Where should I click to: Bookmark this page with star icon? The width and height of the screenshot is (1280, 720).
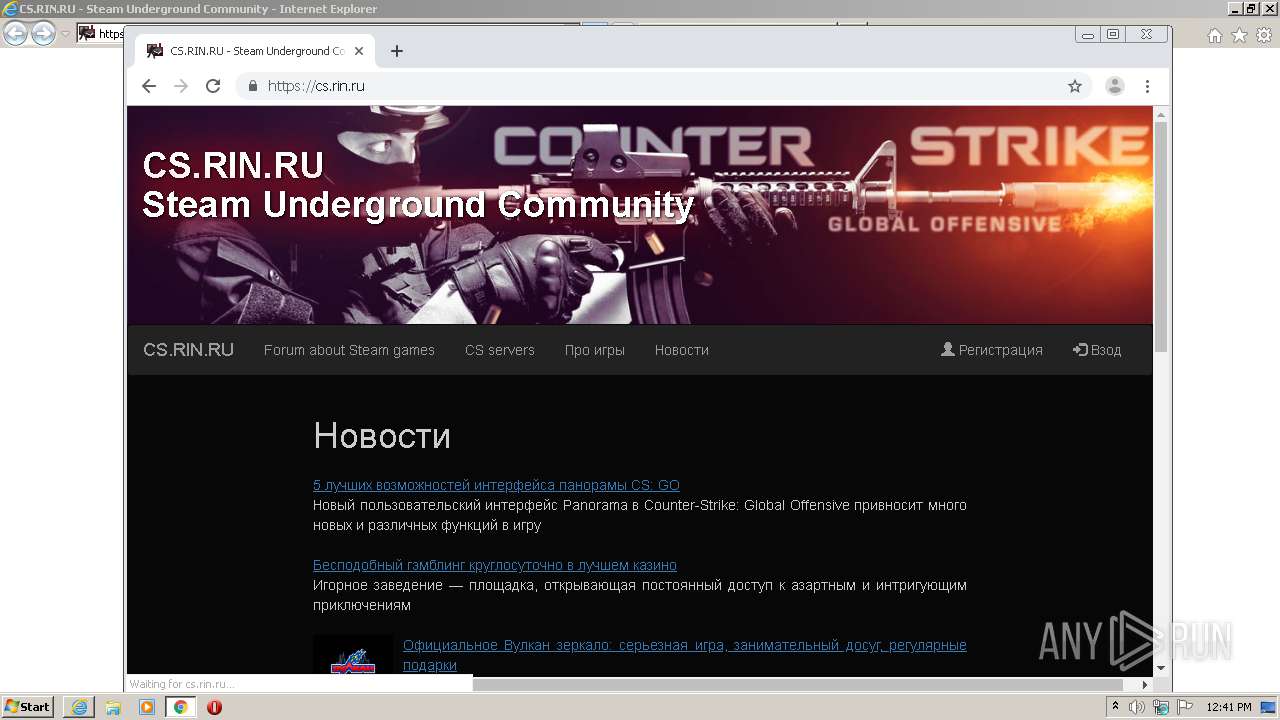(x=1075, y=86)
